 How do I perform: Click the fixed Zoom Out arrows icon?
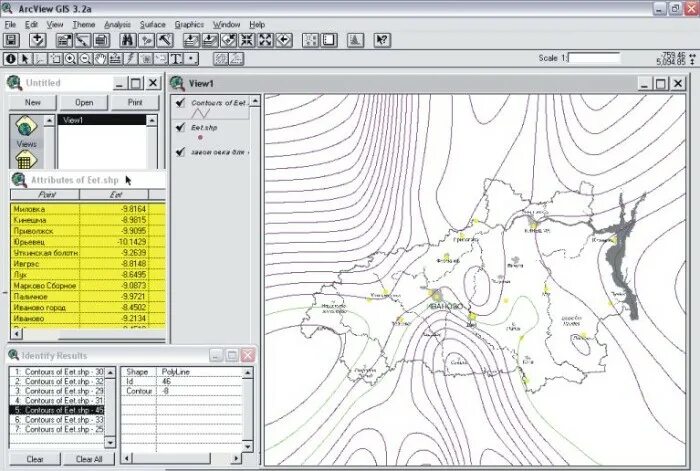pyautogui.click(x=265, y=40)
